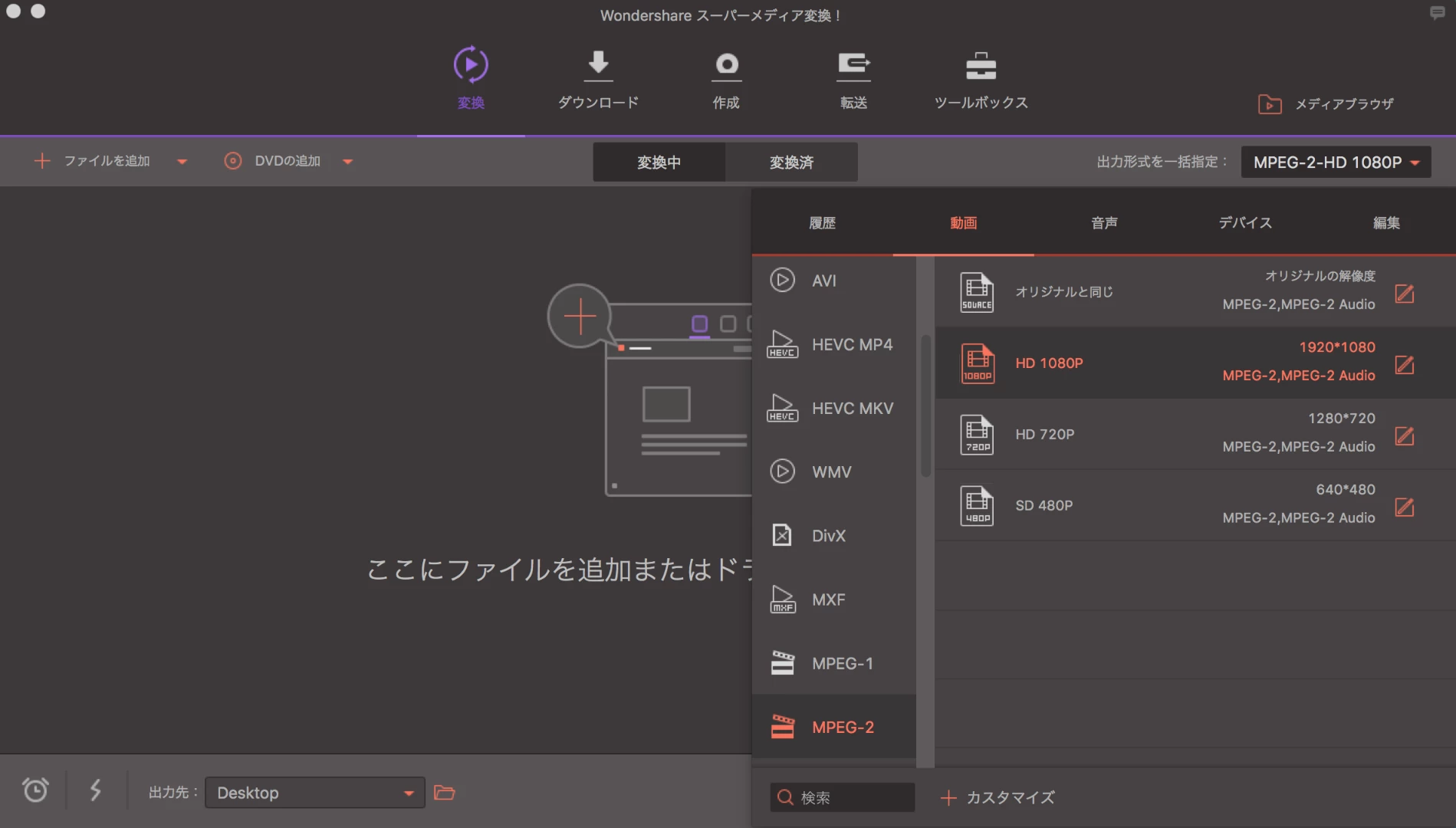The image size is (1456, 828).
Task: Open the output folder icon
Action: click(445, 792)
